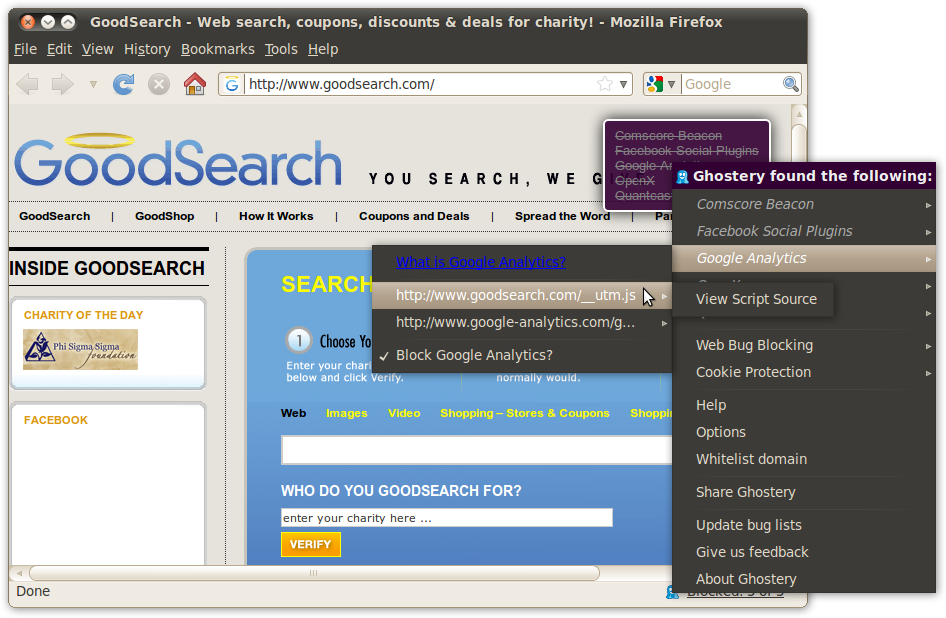
Task: Open the Help menu in the menu bar
Action: (323, 49)
